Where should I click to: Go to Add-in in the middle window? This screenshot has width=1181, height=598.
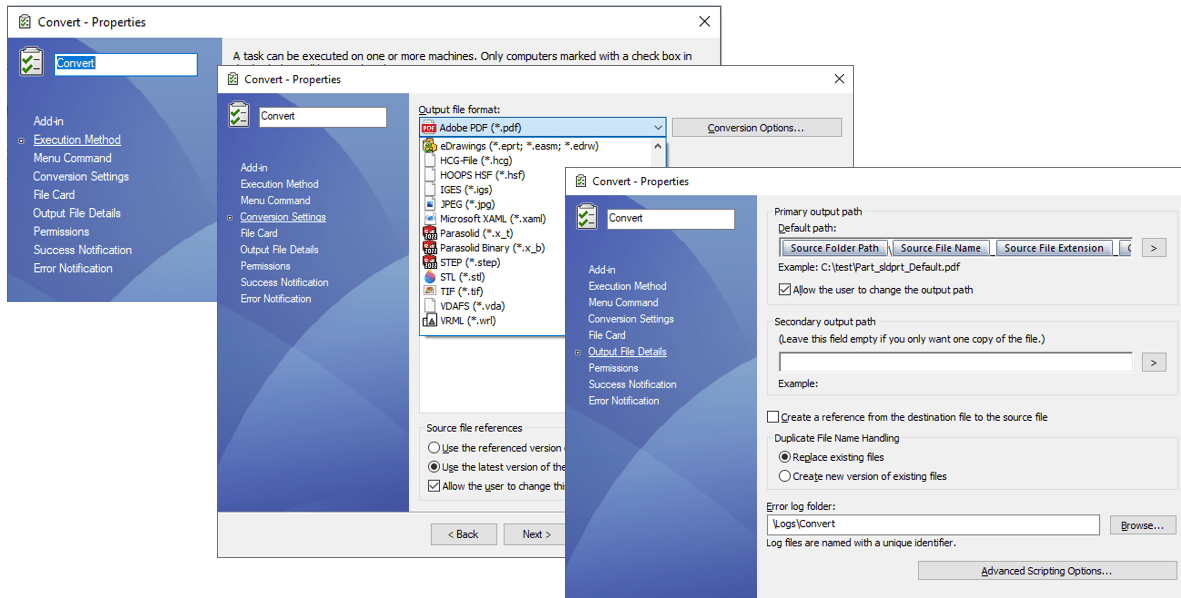(254, 167)
